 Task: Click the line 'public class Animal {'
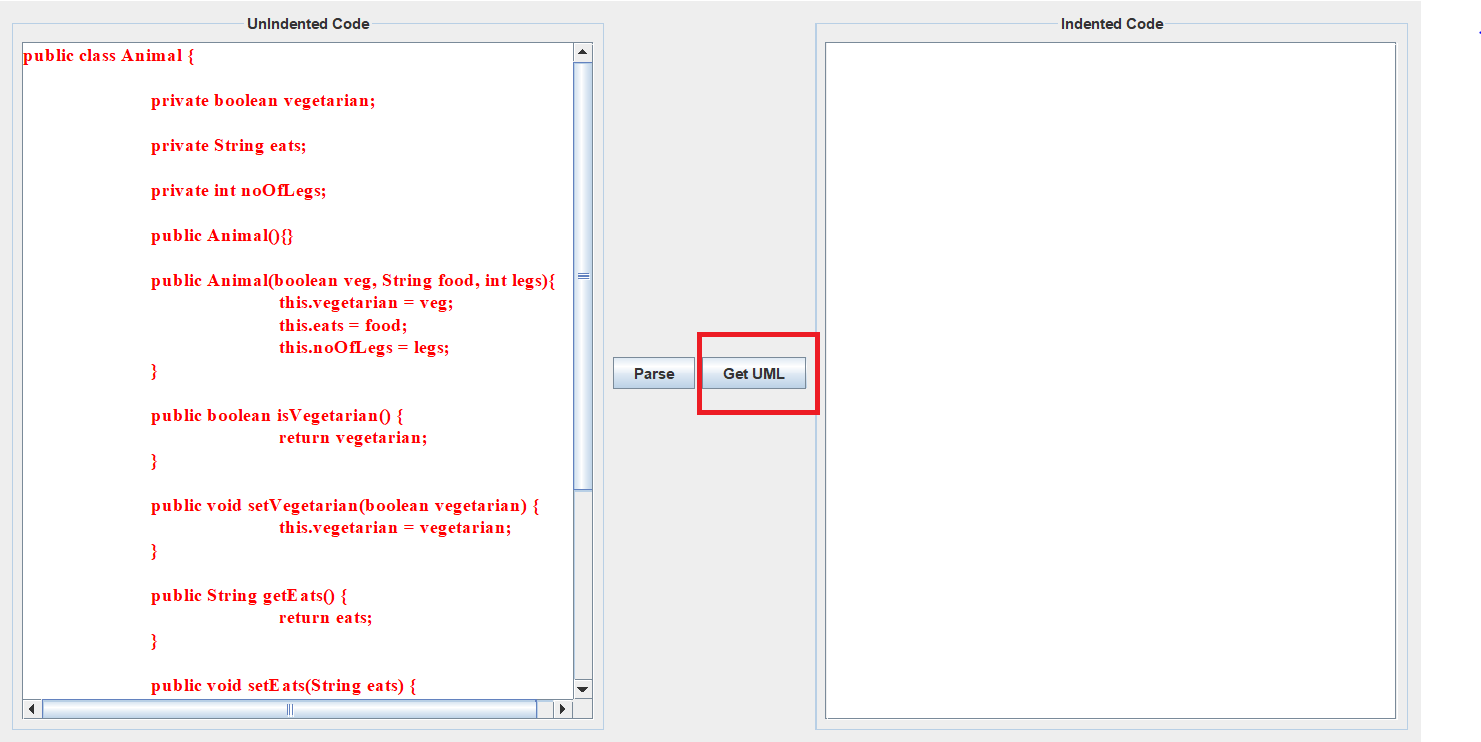pyautogui.click(x=109, y=56)
